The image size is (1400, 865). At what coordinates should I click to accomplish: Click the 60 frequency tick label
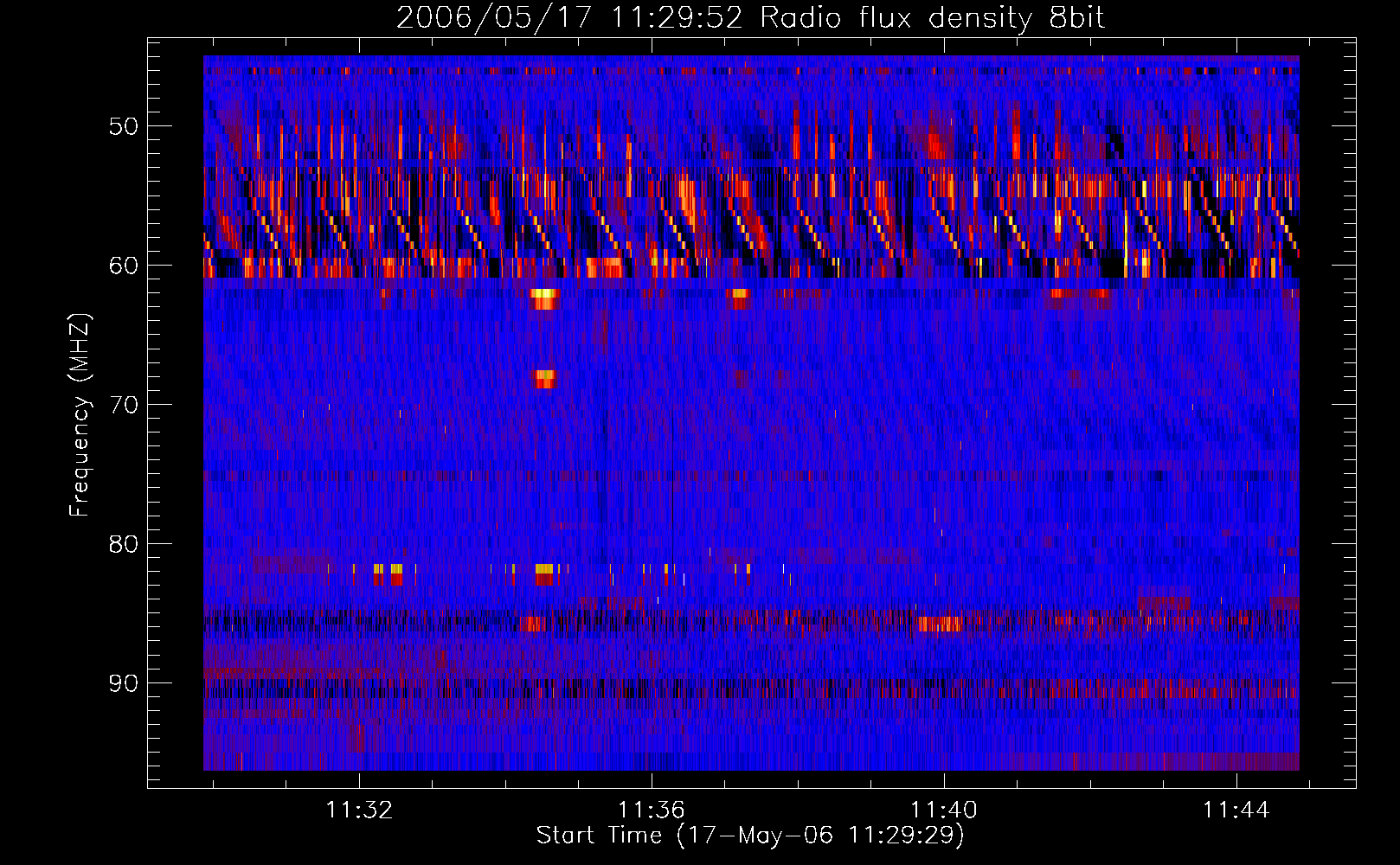[123, 266]
